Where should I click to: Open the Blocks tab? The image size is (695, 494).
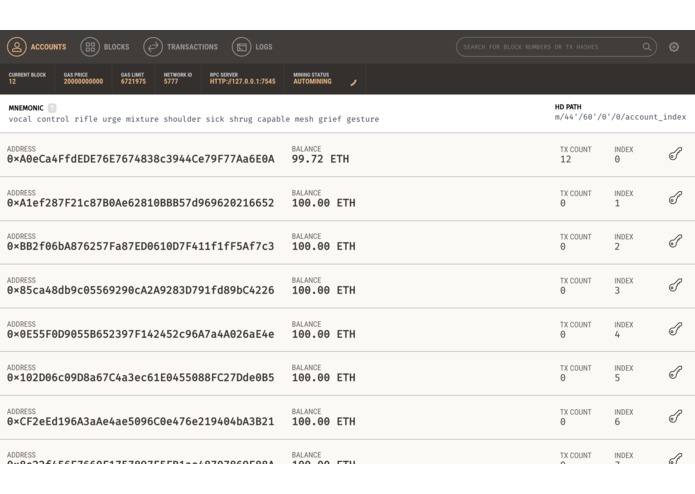tap(105, 47)
